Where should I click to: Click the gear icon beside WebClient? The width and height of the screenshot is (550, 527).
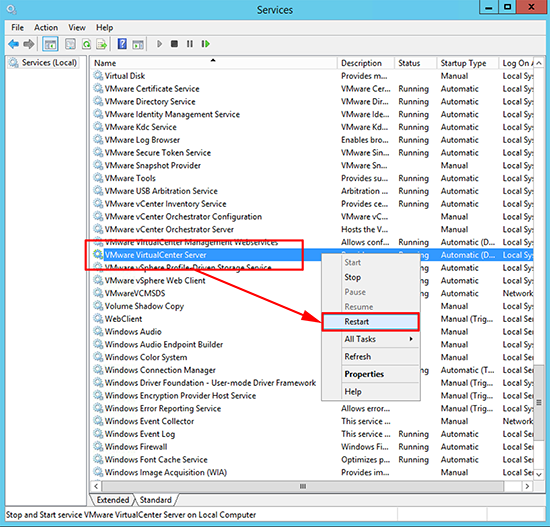point(98,319)
